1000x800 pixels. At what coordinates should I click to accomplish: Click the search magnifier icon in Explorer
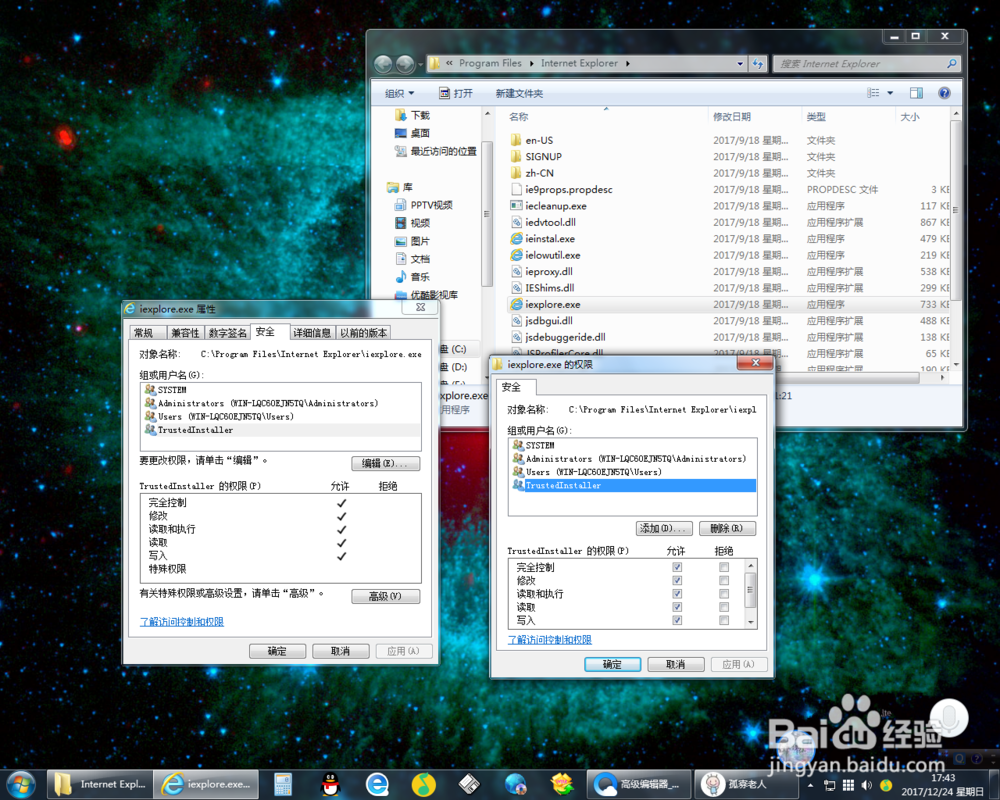[x=951, y=64]
